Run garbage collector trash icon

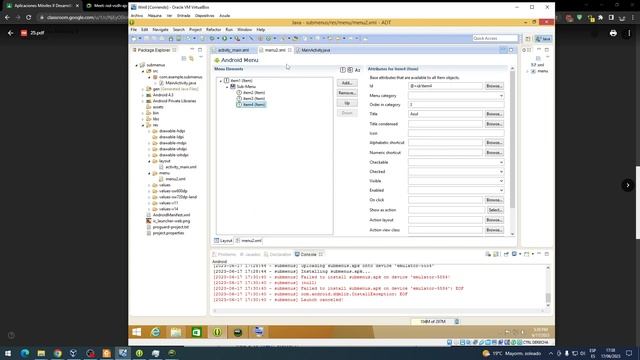point(457,322)
